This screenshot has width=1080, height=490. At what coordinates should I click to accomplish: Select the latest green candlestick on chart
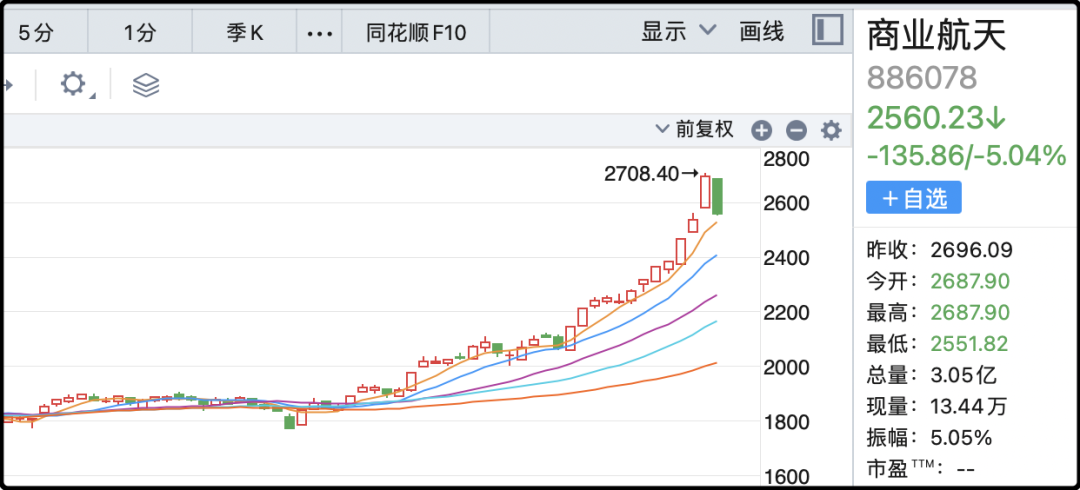pos(717,196)
